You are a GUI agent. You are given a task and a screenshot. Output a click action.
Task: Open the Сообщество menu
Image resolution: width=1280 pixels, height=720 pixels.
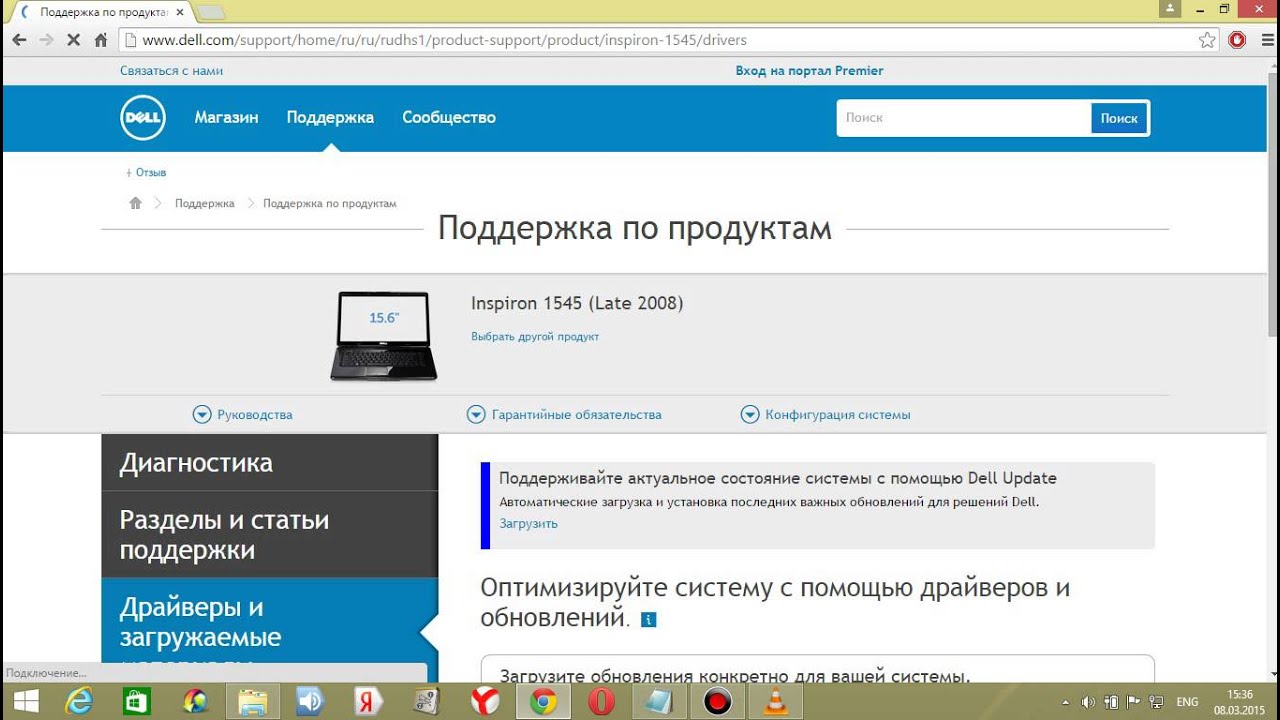point(449,117)
